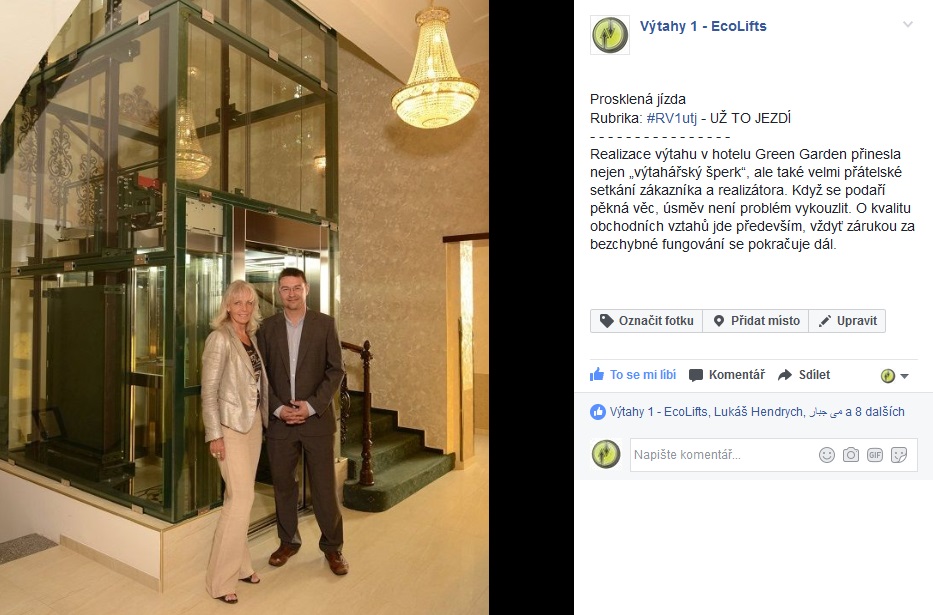
Task: Click the Upravit edit button
Action: 847,321
